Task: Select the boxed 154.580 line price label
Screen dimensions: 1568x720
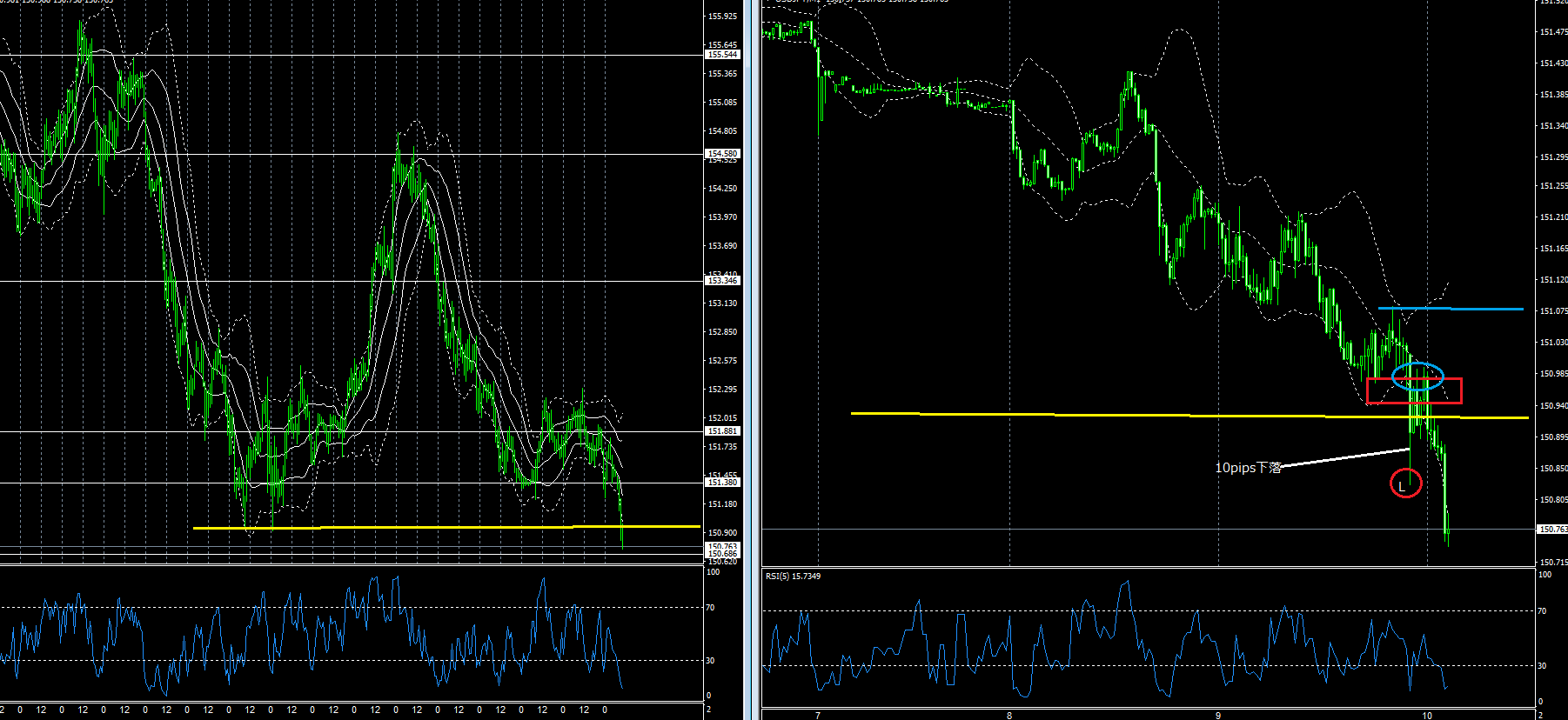Action: click(x=722, y=154)
